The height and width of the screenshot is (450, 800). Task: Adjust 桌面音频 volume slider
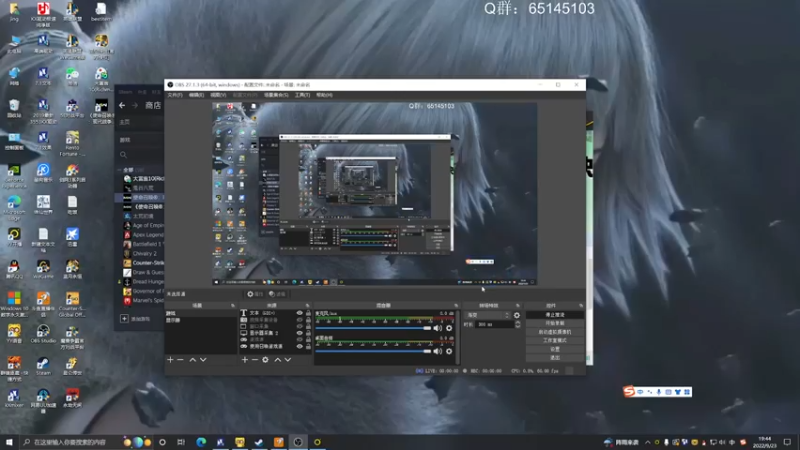[x=373, y=351]
